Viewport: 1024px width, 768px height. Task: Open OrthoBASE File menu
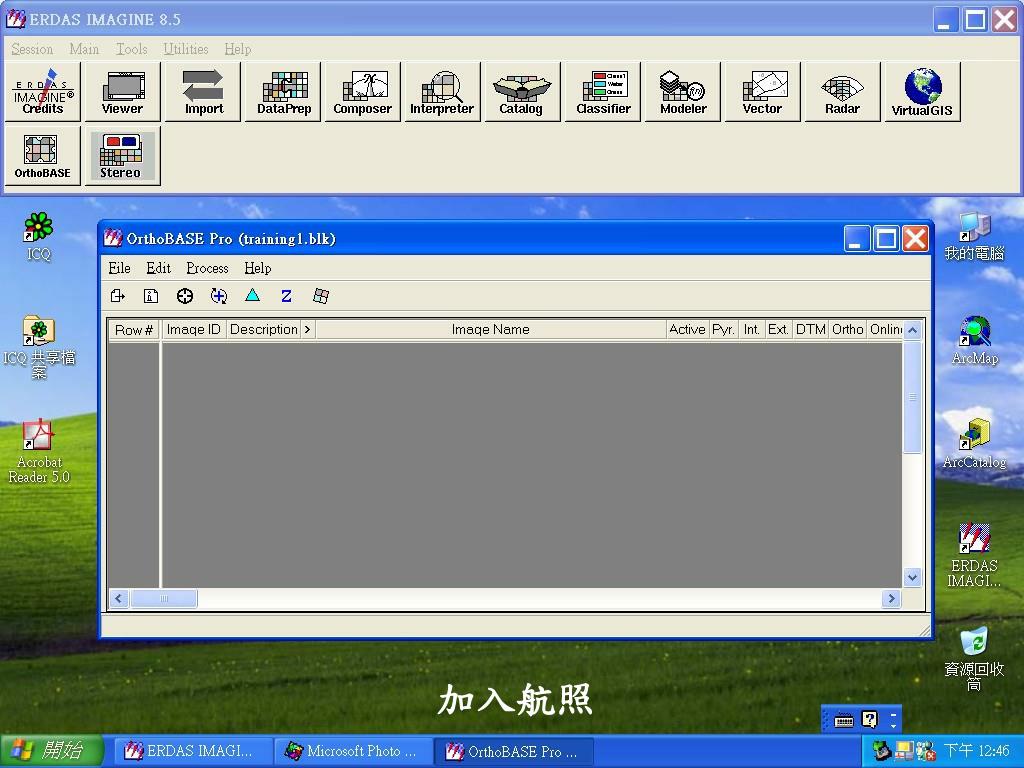[120, 268]
